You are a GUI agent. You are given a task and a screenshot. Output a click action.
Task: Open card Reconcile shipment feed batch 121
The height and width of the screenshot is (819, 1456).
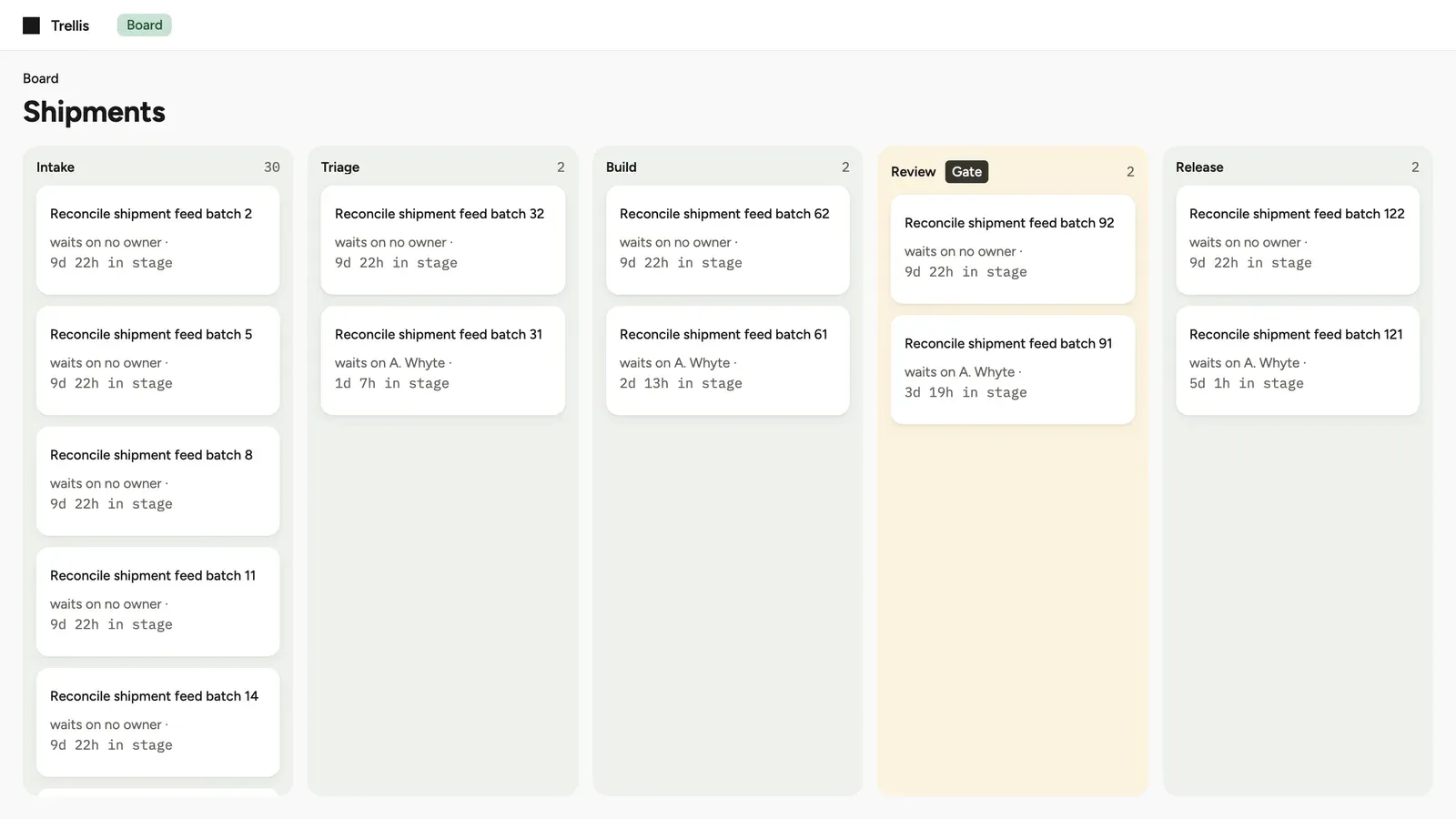pos(1298,361)
